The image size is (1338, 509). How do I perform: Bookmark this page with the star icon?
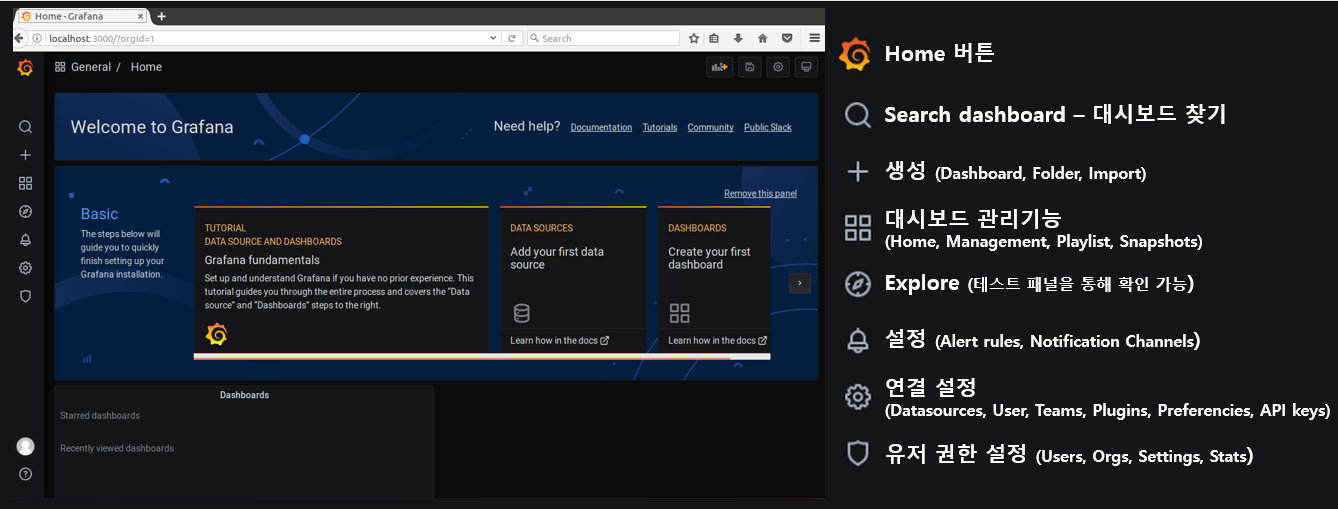click(x=694, y=38)
